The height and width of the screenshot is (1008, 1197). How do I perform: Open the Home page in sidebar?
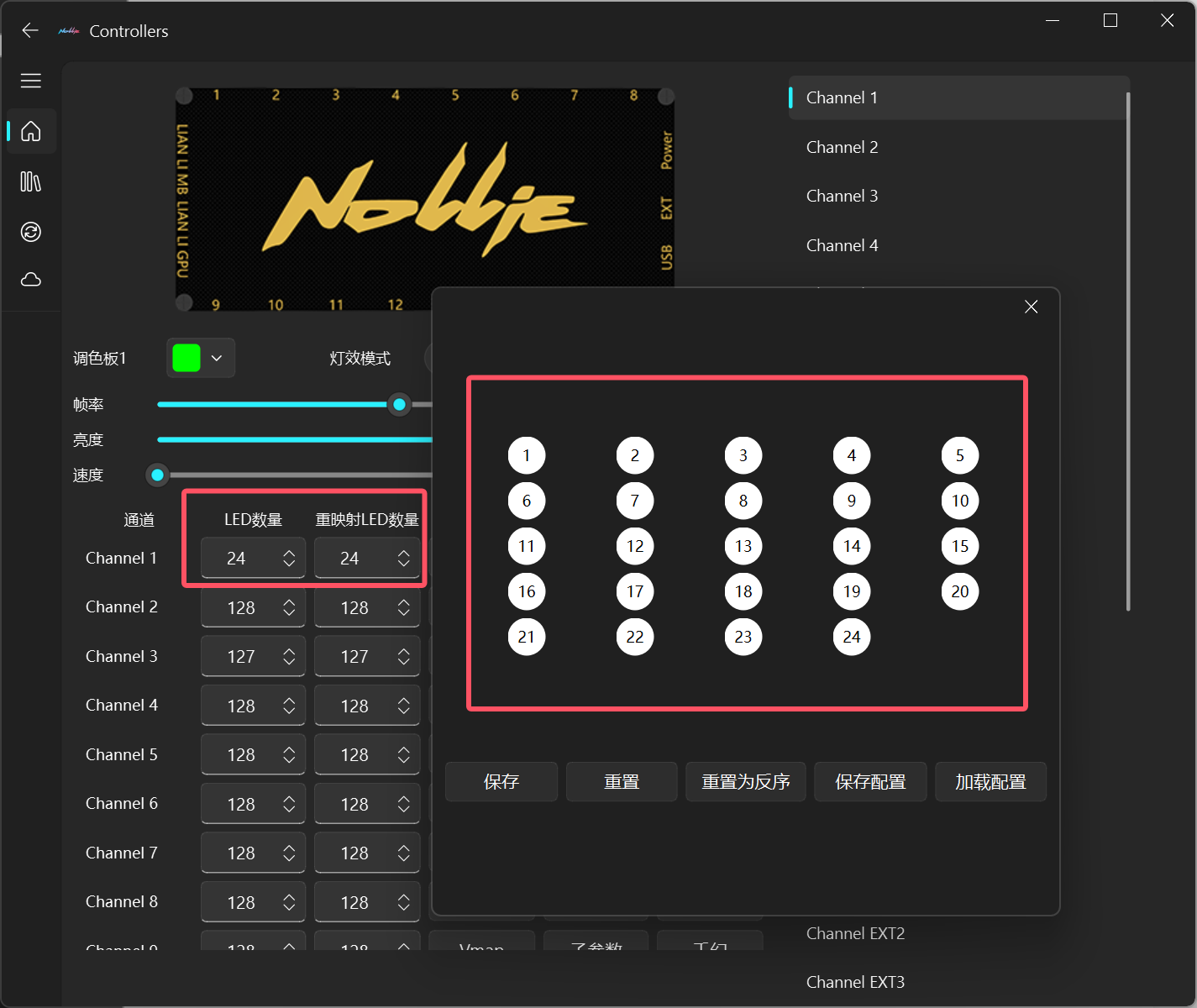click(31, 131)
